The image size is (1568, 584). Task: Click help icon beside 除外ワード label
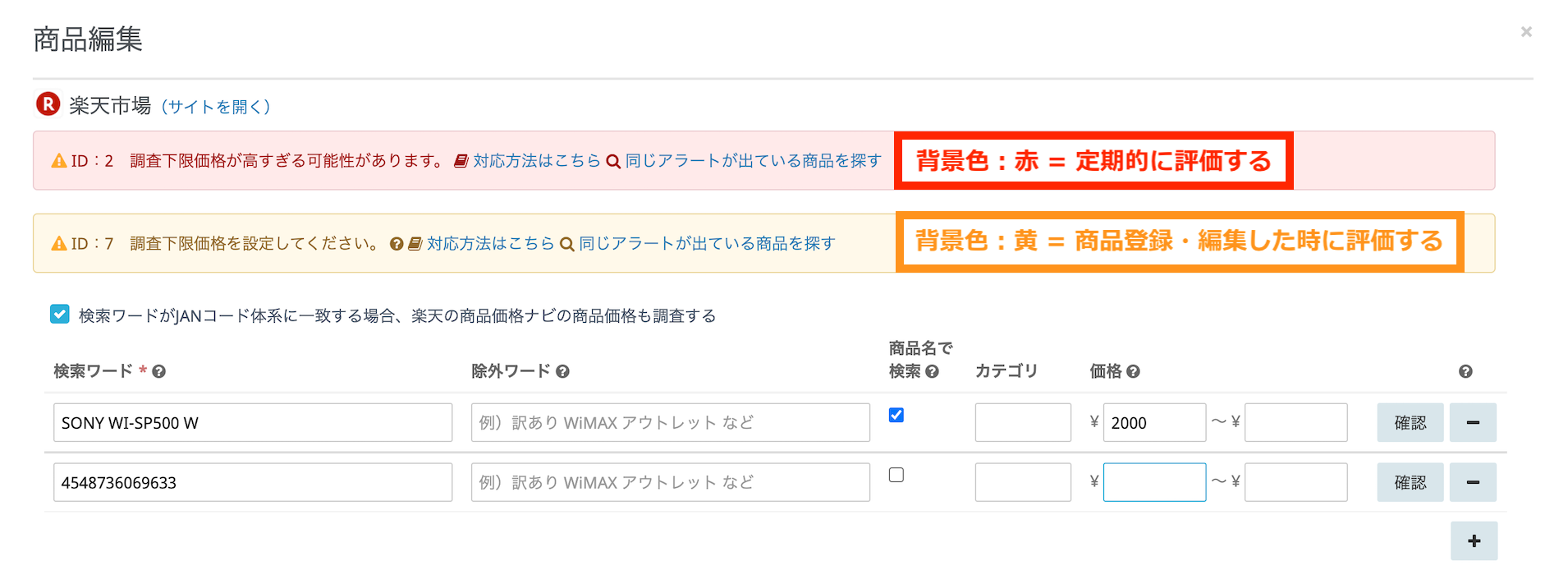click(x=562, y=372)
